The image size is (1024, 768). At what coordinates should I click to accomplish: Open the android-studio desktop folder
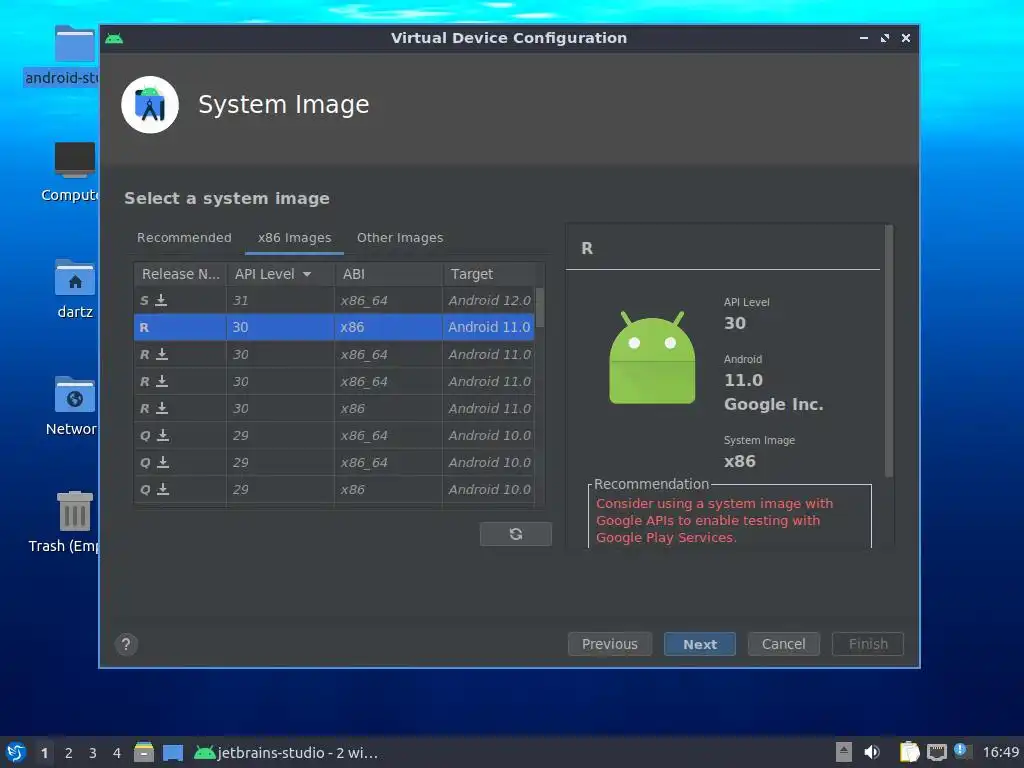coord(74,44)
